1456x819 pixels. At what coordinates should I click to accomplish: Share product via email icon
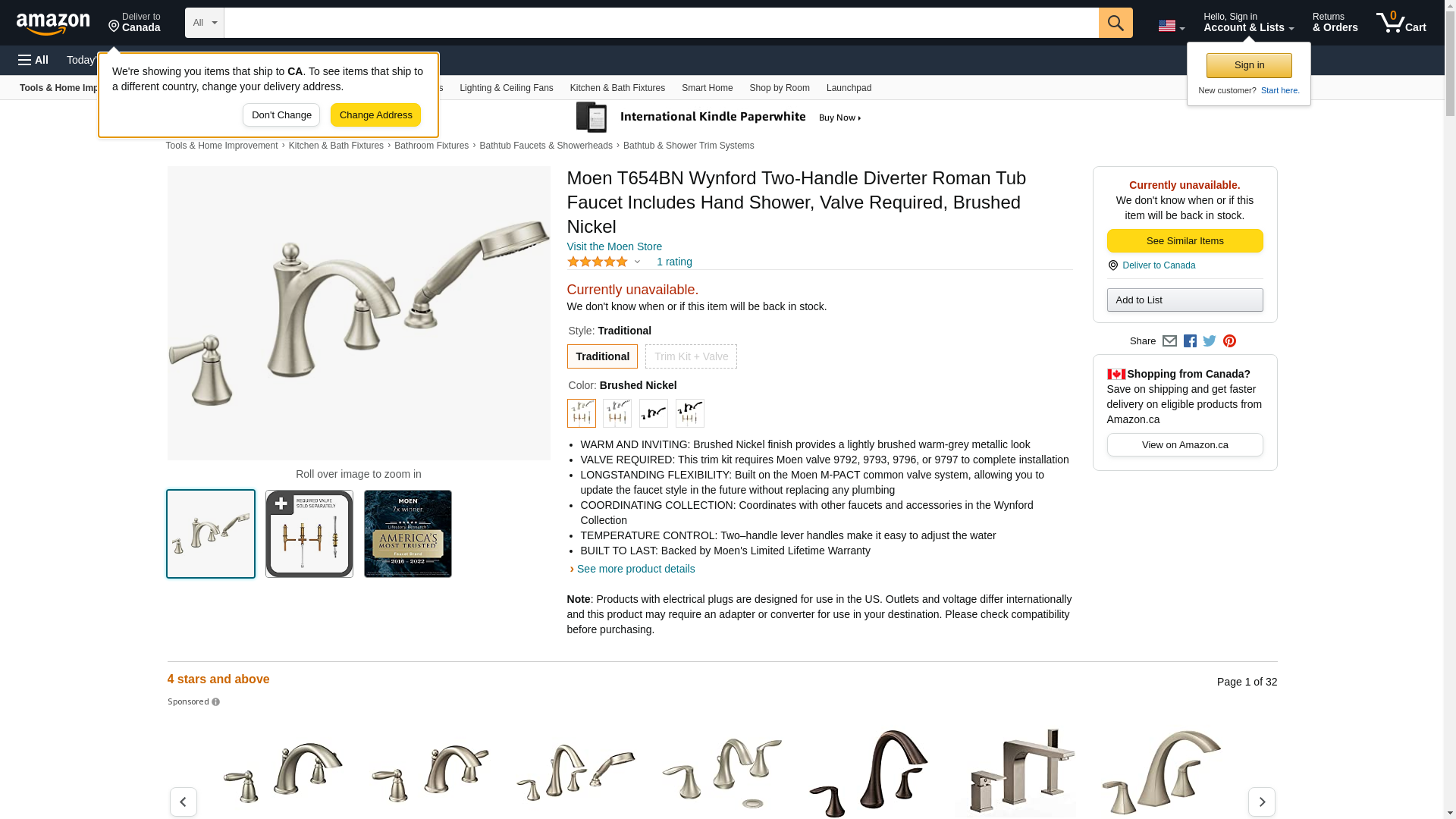point(1169,341)
